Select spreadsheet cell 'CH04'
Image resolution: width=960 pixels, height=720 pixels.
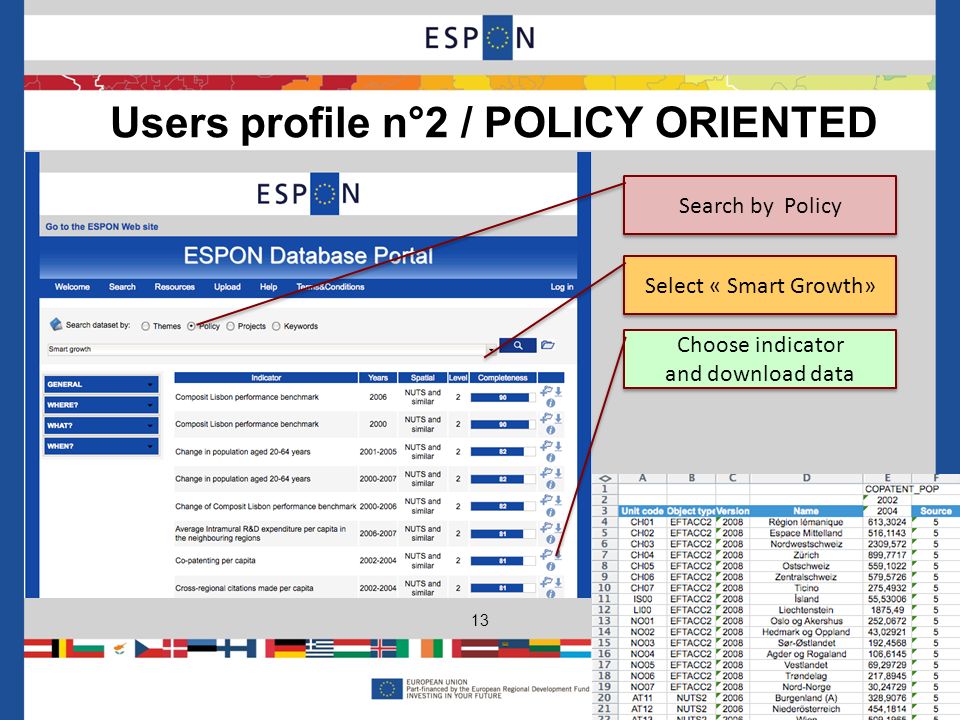pyautogui.click(x=642, y=555)
